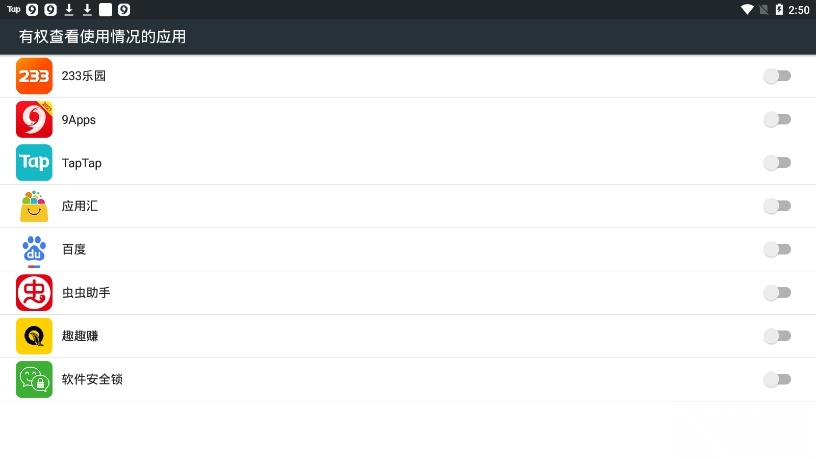Viewport: 816px width, 459px height.
Task: Open the 软件安全锁 list entry label
Action: tap(92, 379)
